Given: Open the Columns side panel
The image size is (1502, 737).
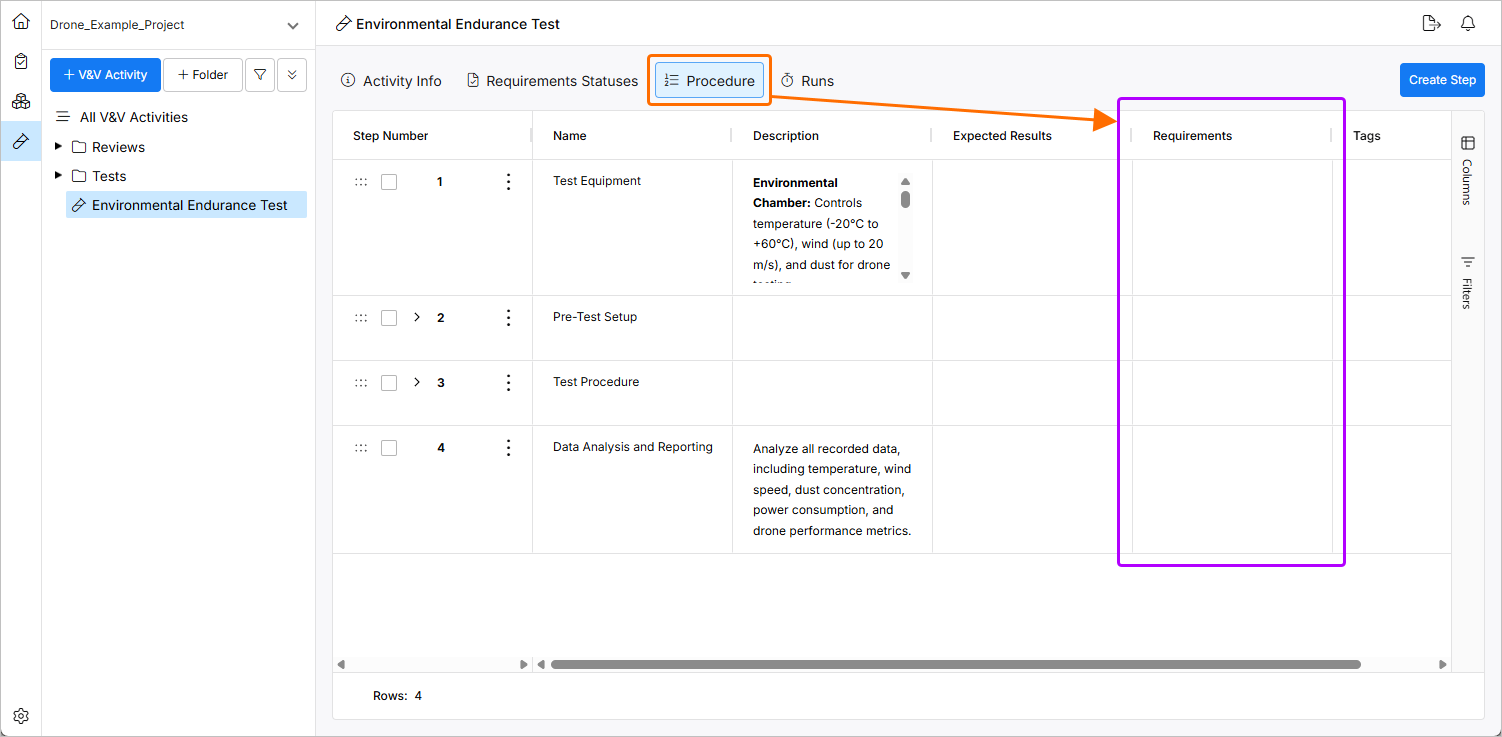Looking at the screenshot, I should coord(1467,170).
